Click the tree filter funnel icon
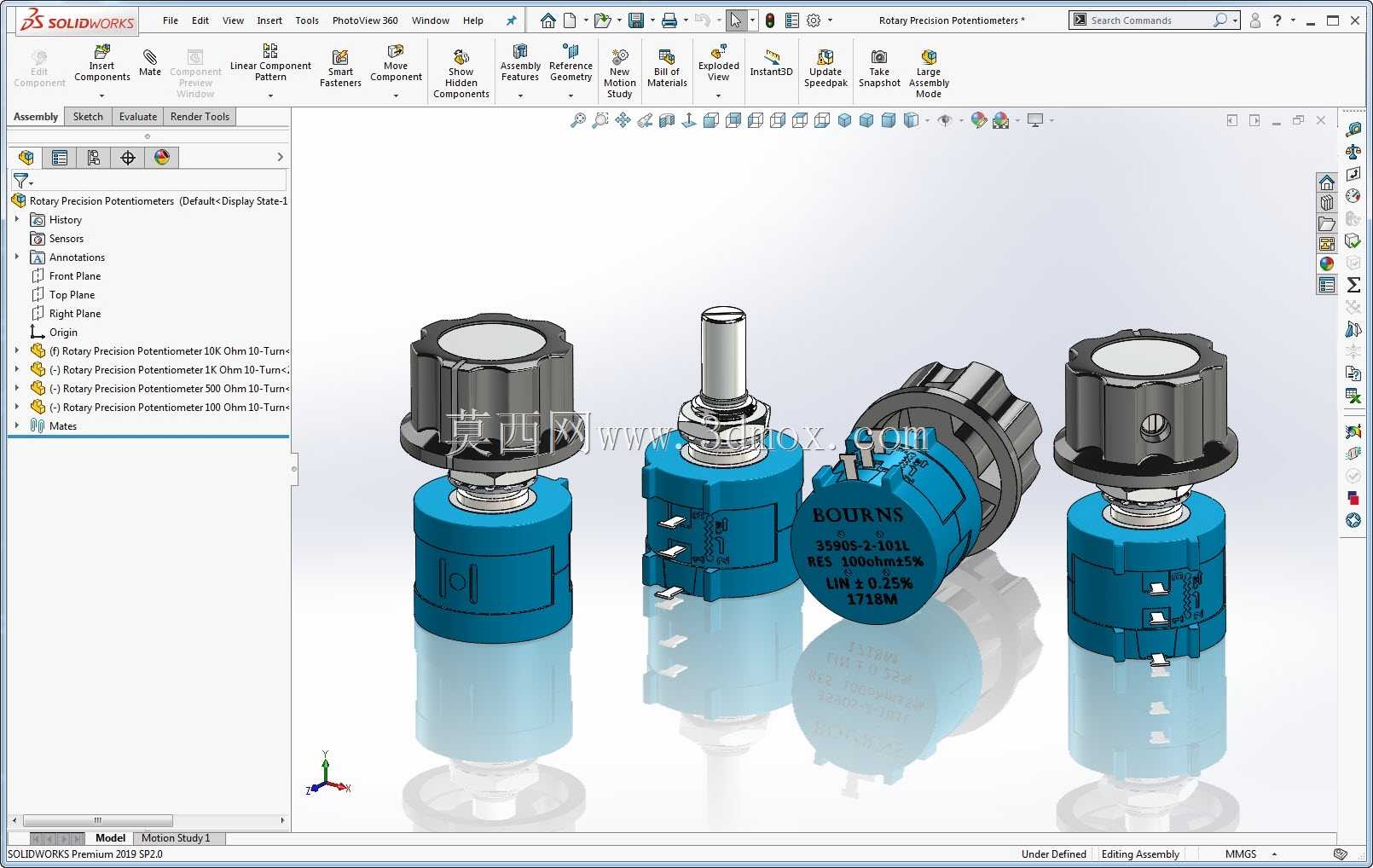1373x868 pixels. coord(21,181)
